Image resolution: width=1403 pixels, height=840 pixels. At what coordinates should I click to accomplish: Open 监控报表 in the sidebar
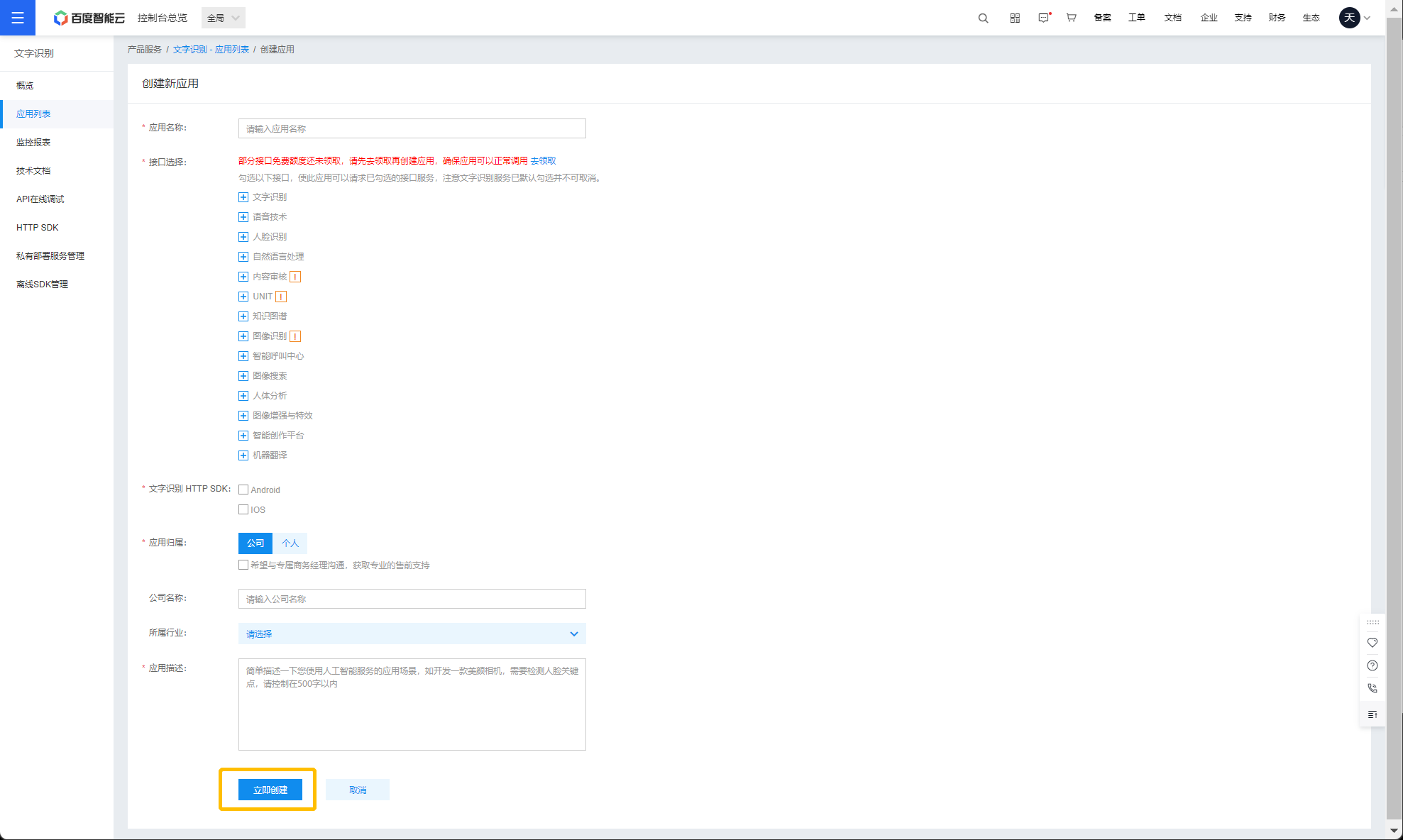click(x=33, y=142)
